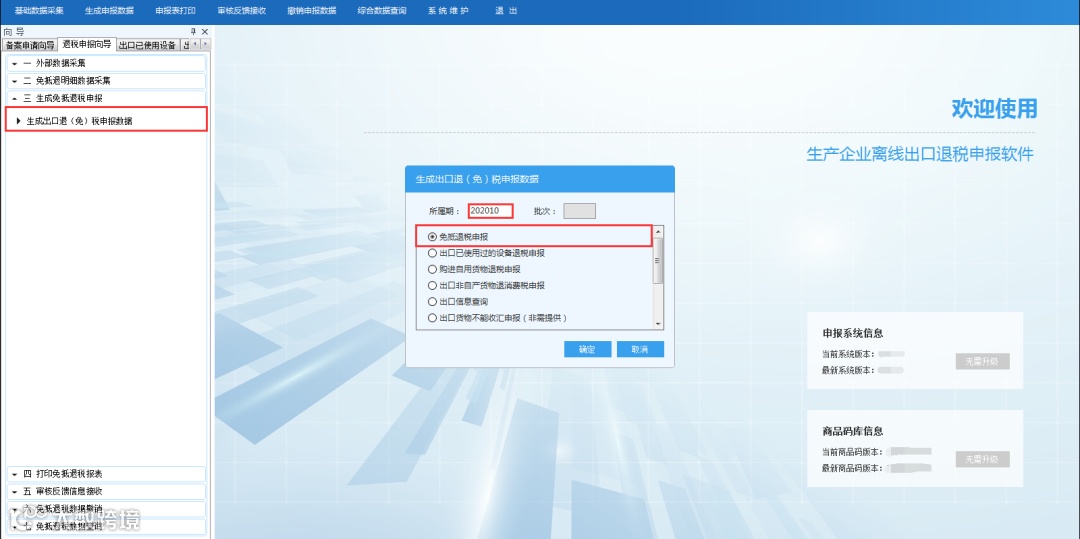The width and height of the screenshot is (1080, 539).
Task: Click the dialog list scrollbar thumb
Action: click(x=658, y=260)
